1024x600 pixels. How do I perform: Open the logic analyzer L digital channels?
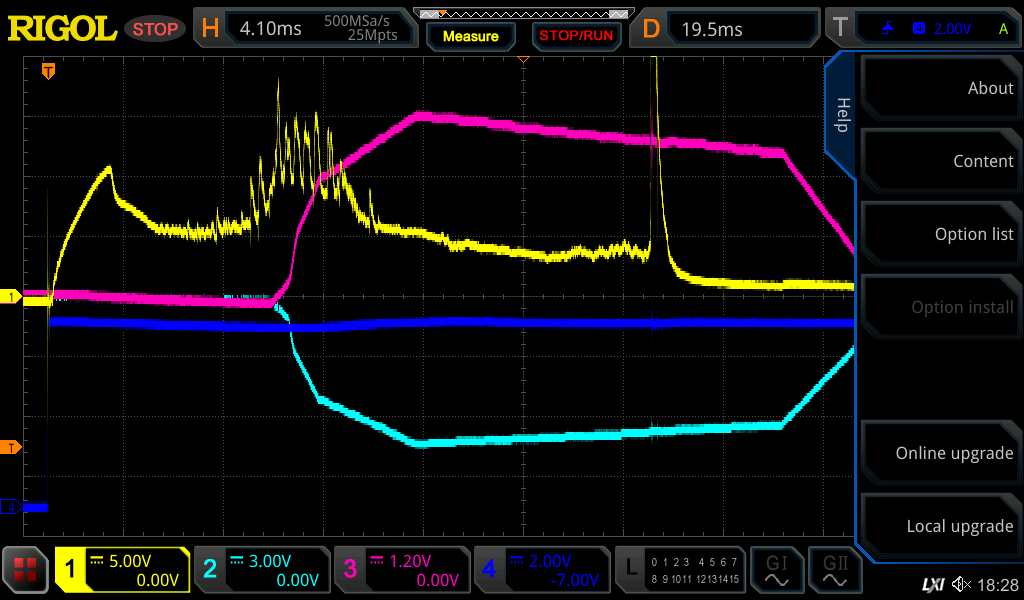pos(680,570)
